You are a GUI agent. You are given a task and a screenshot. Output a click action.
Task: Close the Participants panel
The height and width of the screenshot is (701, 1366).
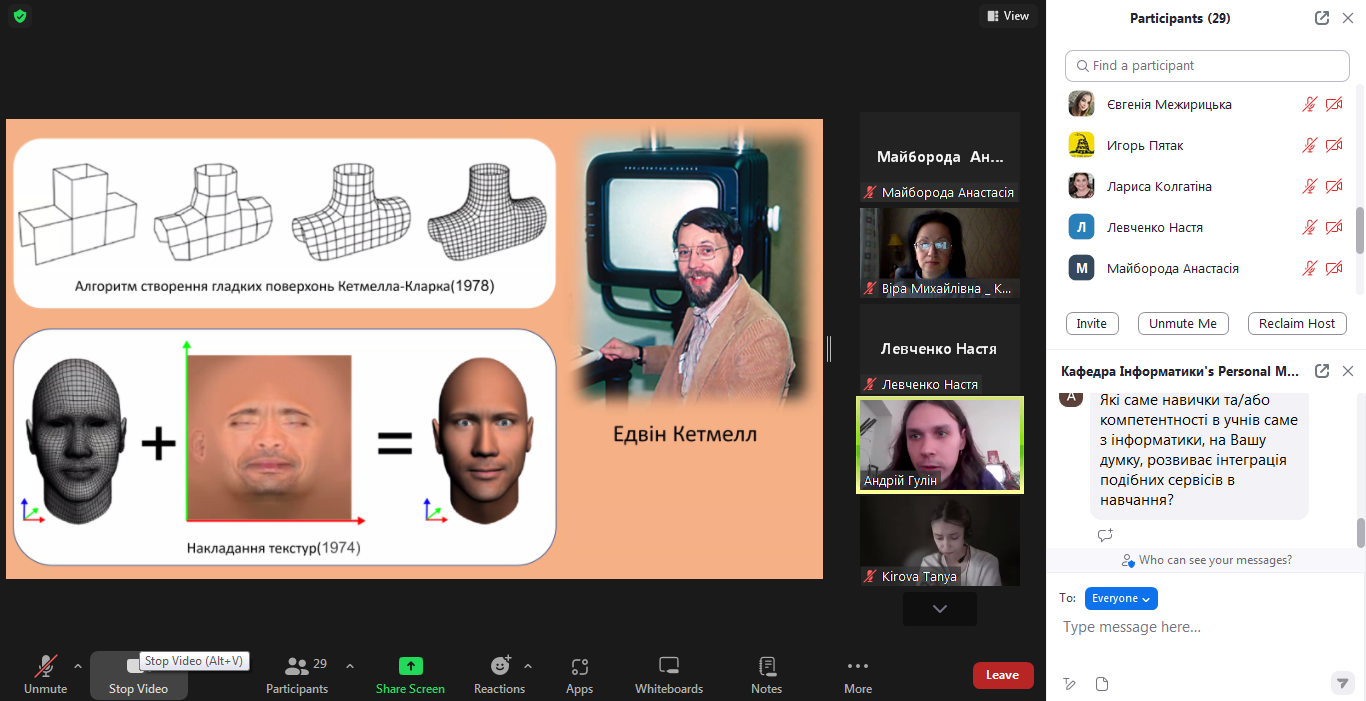(x=1348, y=18)
